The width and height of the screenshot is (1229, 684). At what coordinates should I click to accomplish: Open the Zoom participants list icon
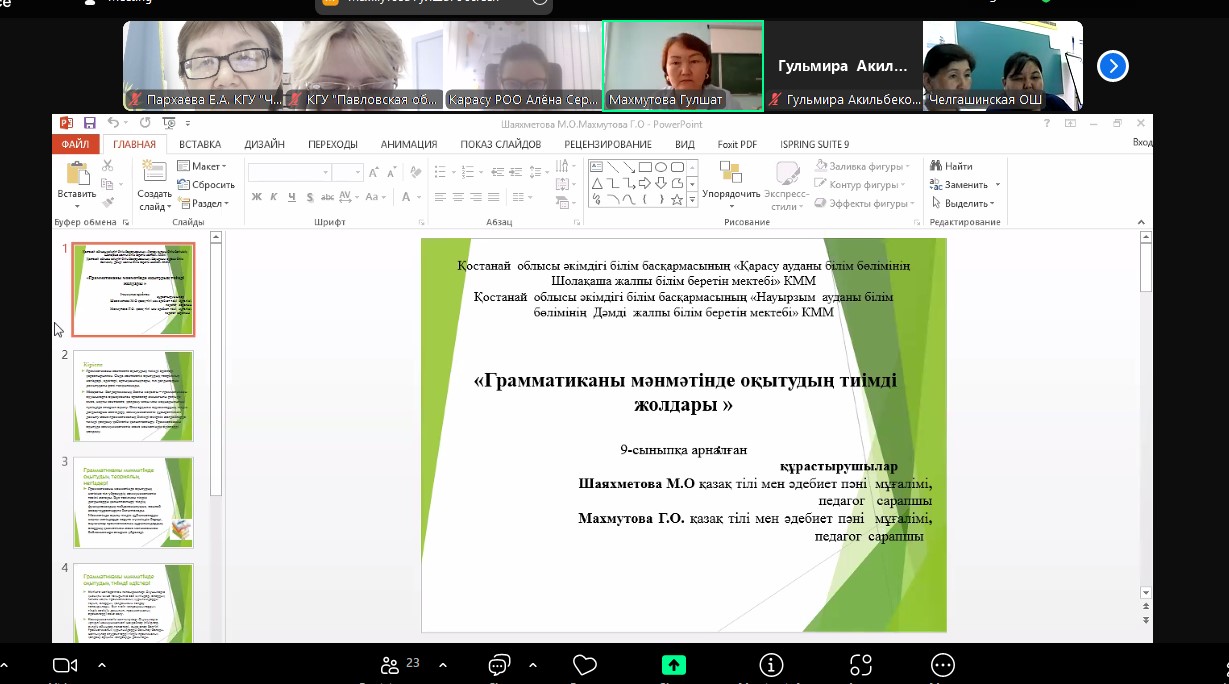point(391,665)
